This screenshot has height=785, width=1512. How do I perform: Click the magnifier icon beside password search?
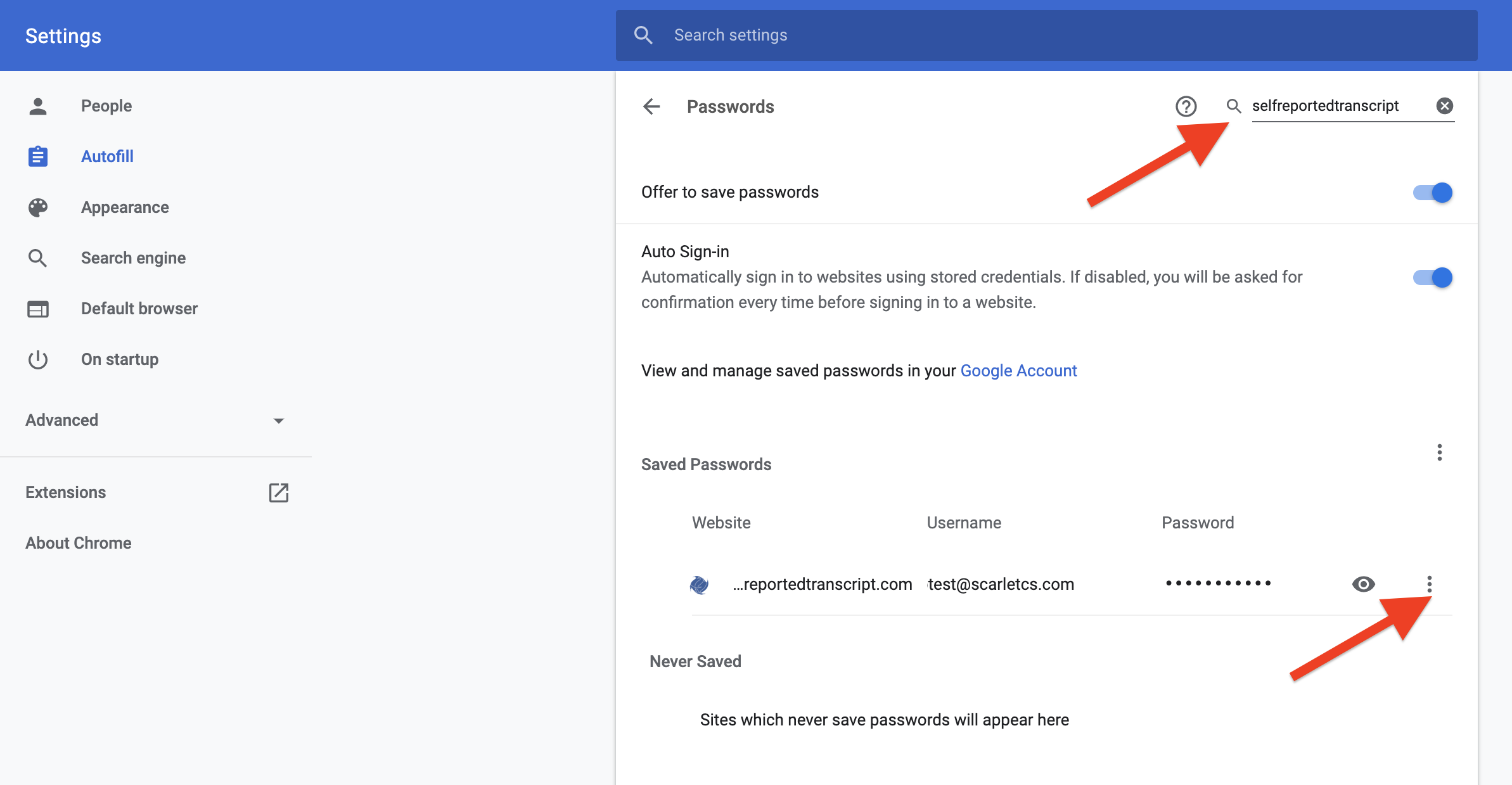pyautogui.click(x=1233, y=106)
